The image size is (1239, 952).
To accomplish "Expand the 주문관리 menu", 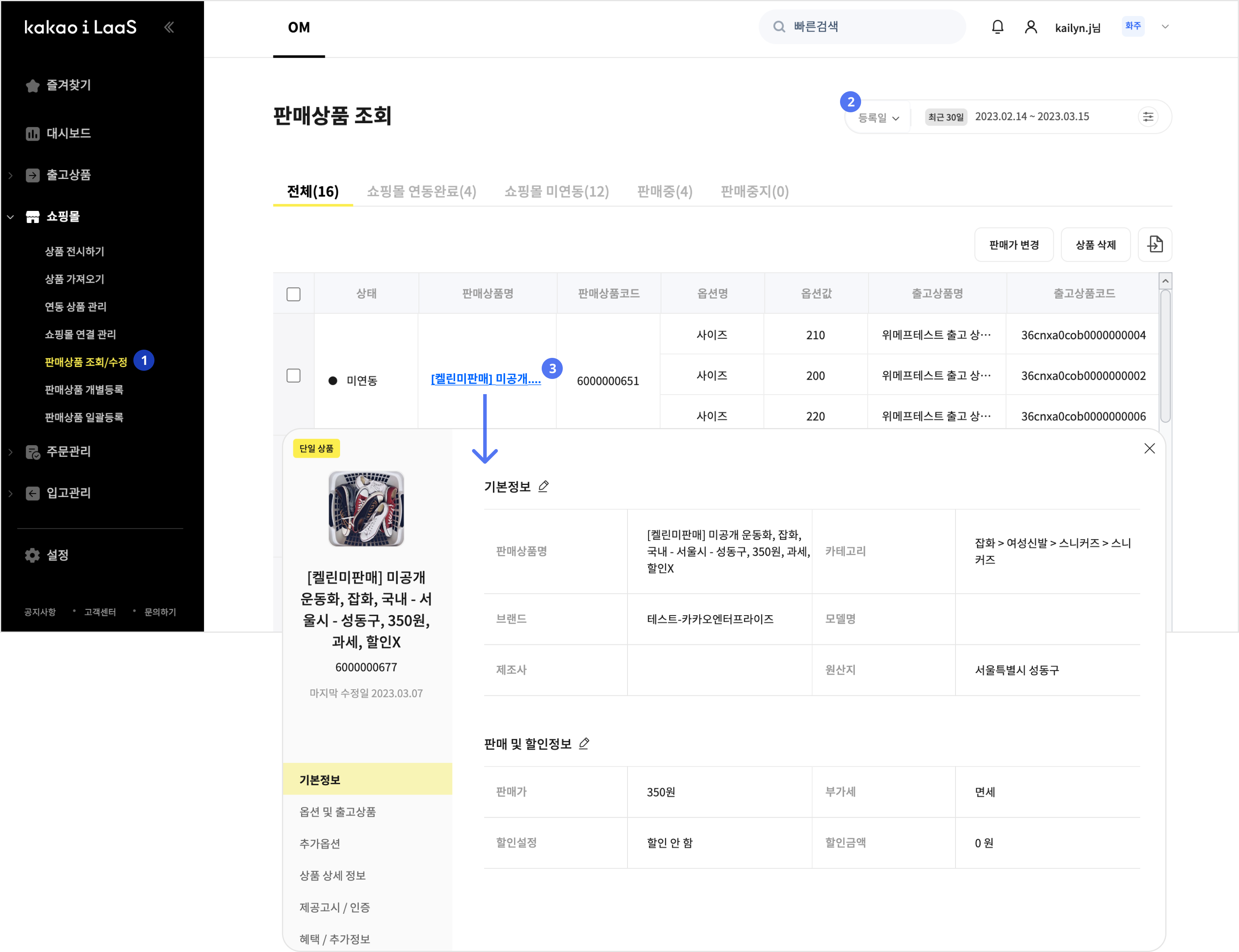I will point(68,451).
